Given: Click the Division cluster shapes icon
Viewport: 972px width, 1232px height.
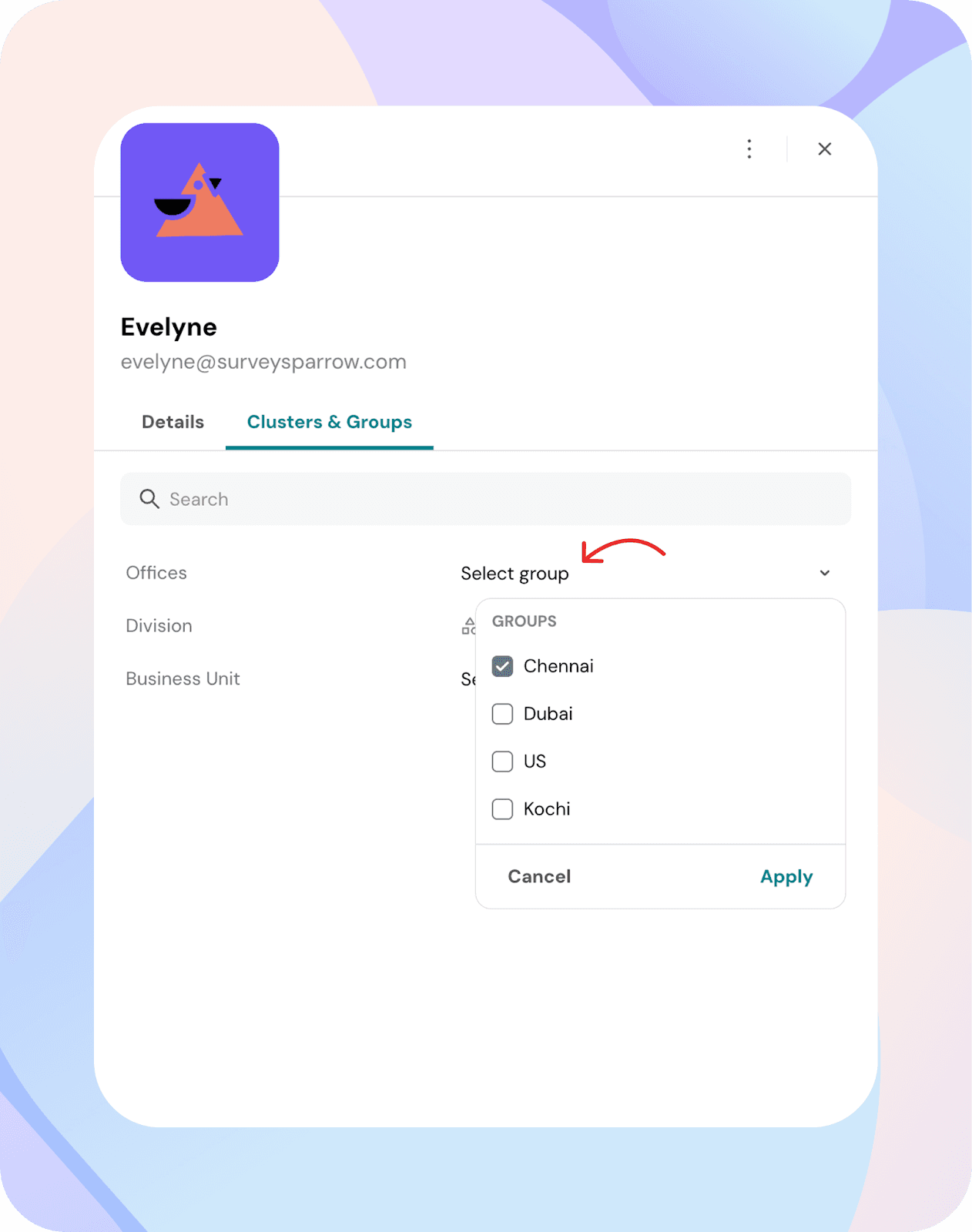Looking at the screenshot, I should (x=468, y=626).
